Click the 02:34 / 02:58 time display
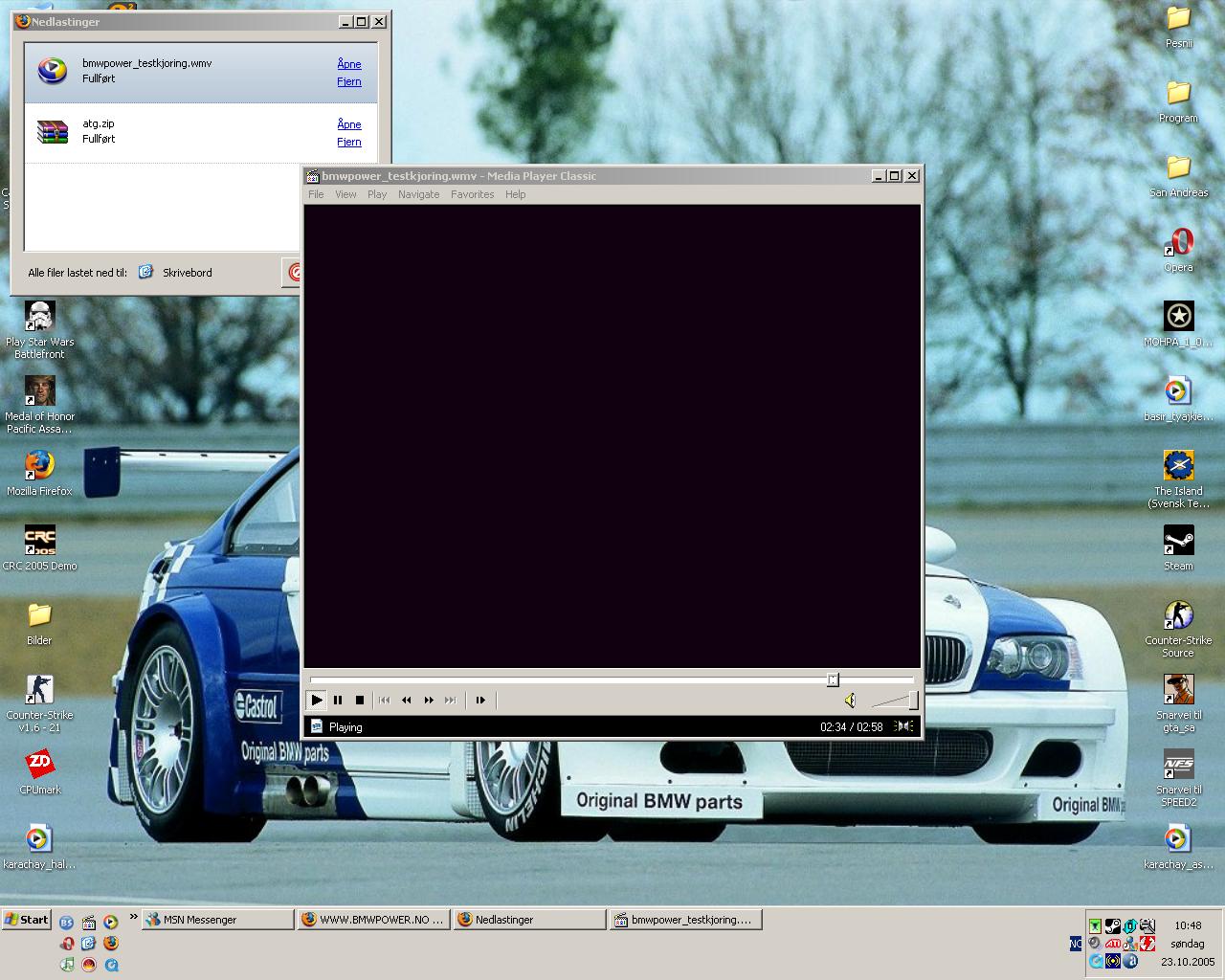This screenshot has height=980, width=1225. point(851,727)
